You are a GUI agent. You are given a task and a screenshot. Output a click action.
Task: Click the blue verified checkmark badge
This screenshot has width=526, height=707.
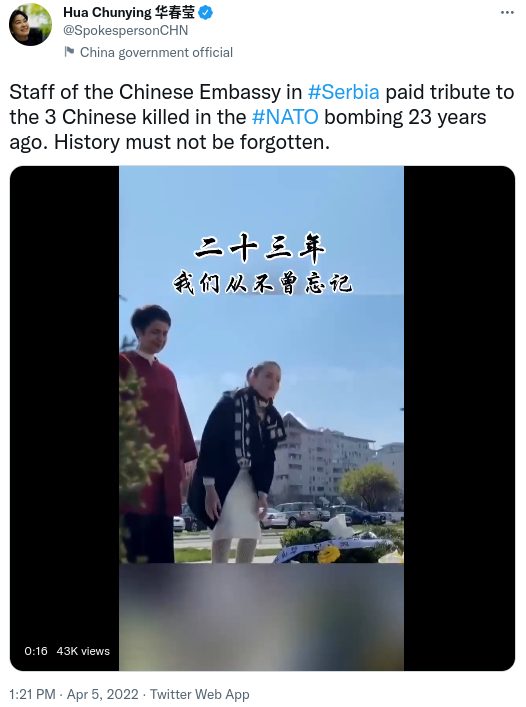pyautogui.click(x=206, y=13)
